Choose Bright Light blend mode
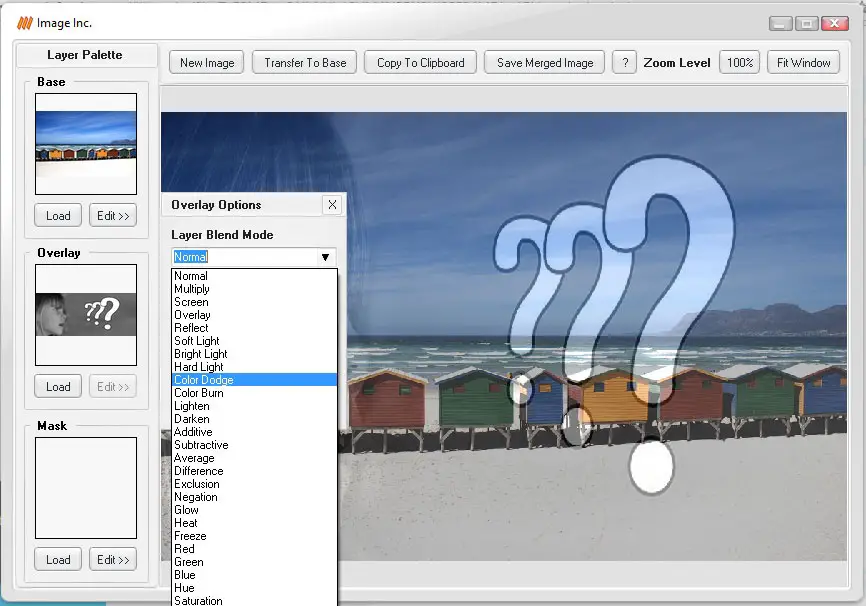Image resolution: width=866 pixels, height=606 pixels. [x=254, y=354]
